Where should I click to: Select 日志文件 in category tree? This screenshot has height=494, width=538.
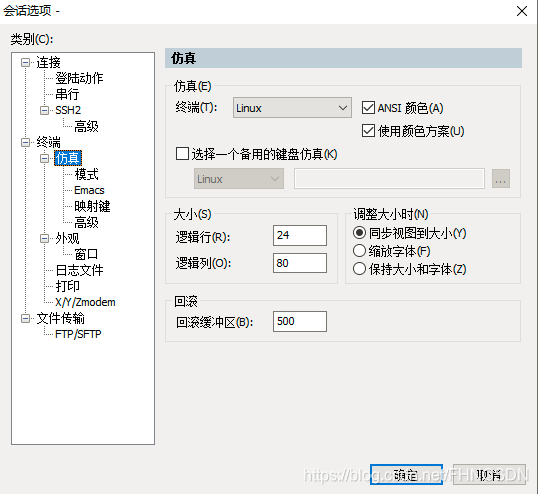[79, 270]
